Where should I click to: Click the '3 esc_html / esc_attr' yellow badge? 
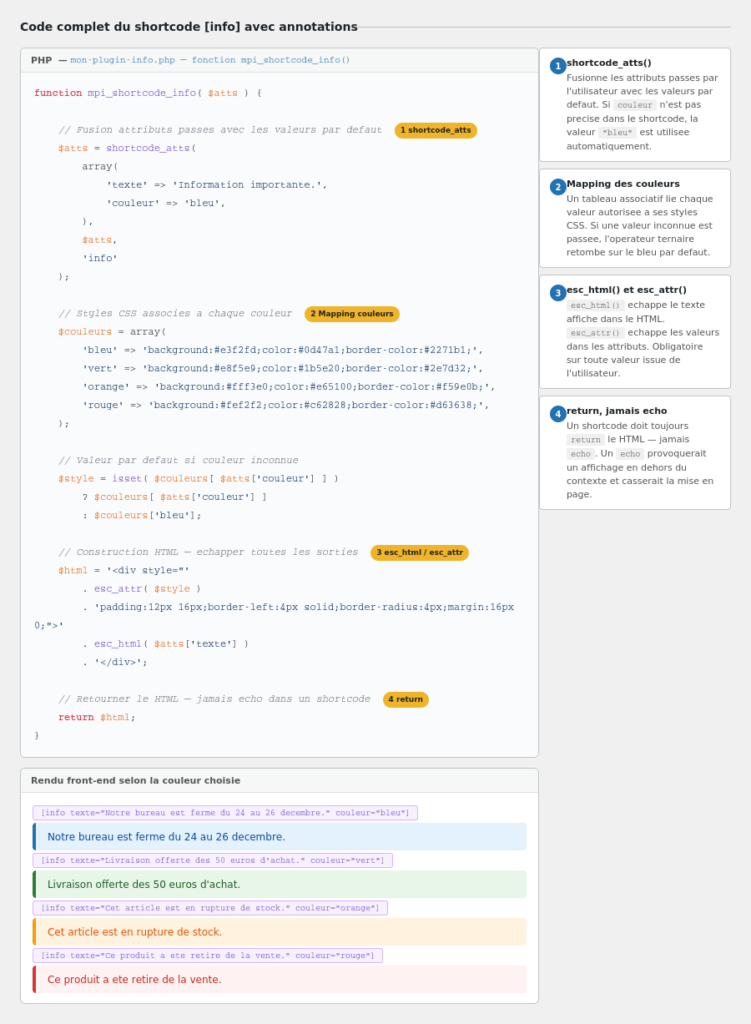[419, 552]
